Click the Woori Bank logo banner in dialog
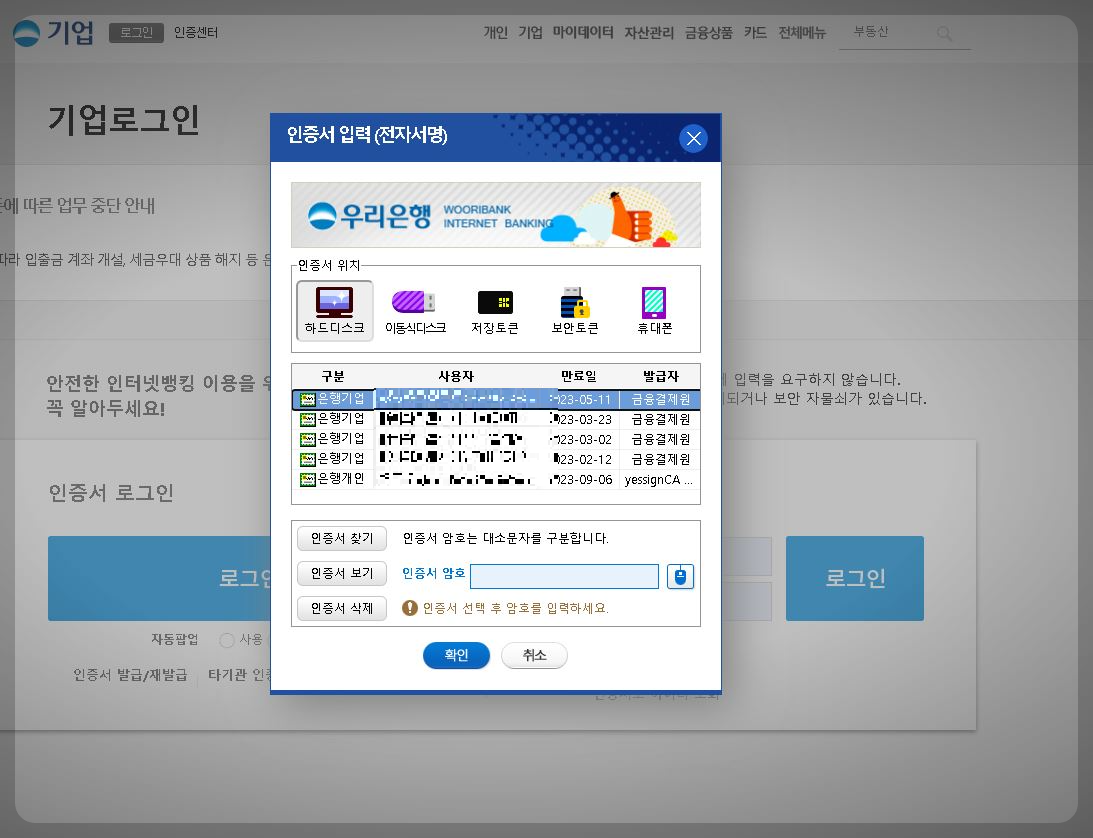1093x838 pixels. click(x=495, y=214)
